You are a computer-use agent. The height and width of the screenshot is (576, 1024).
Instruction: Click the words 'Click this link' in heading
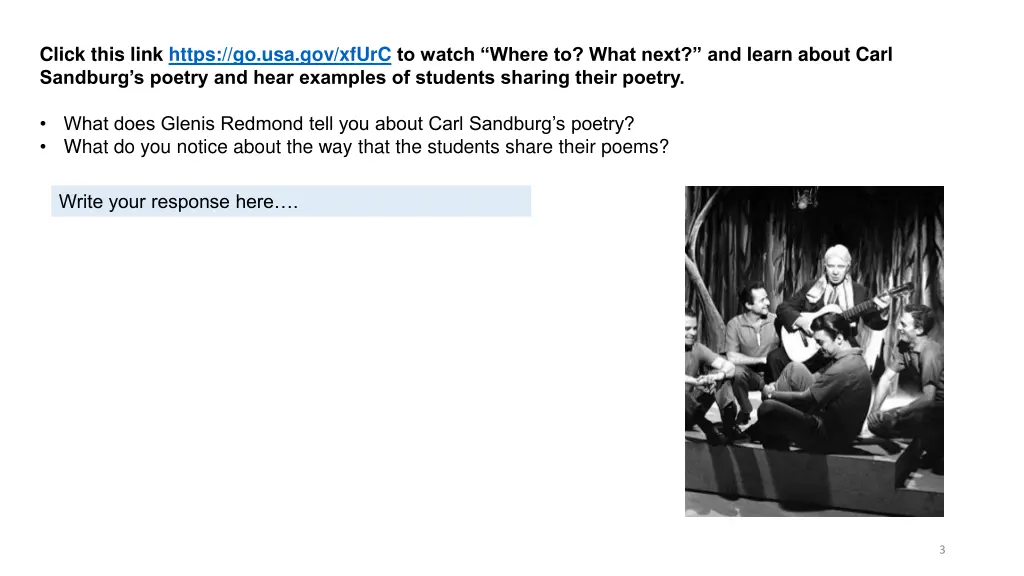click(101, 54)
